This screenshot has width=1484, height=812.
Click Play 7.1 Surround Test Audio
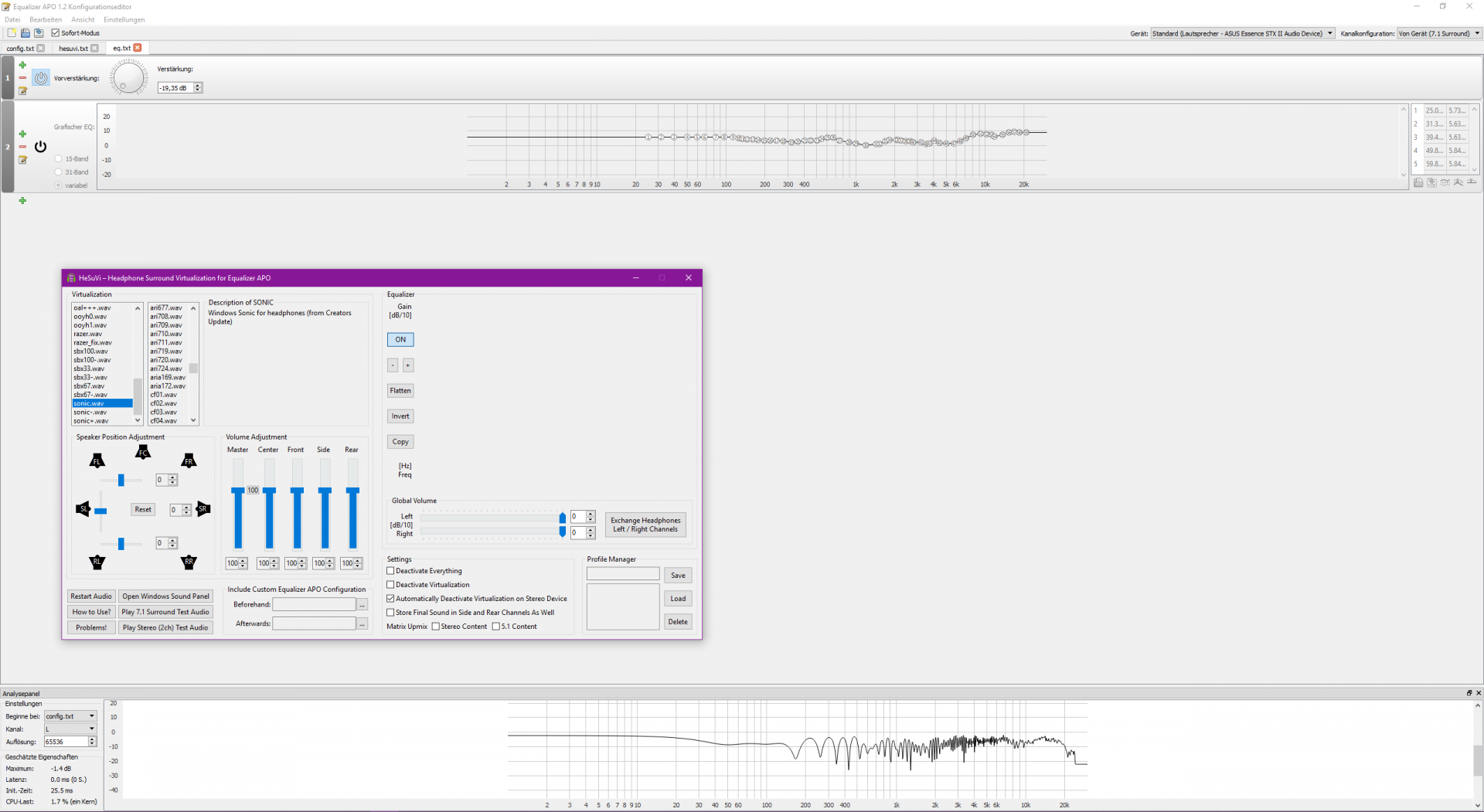(165, 612)
